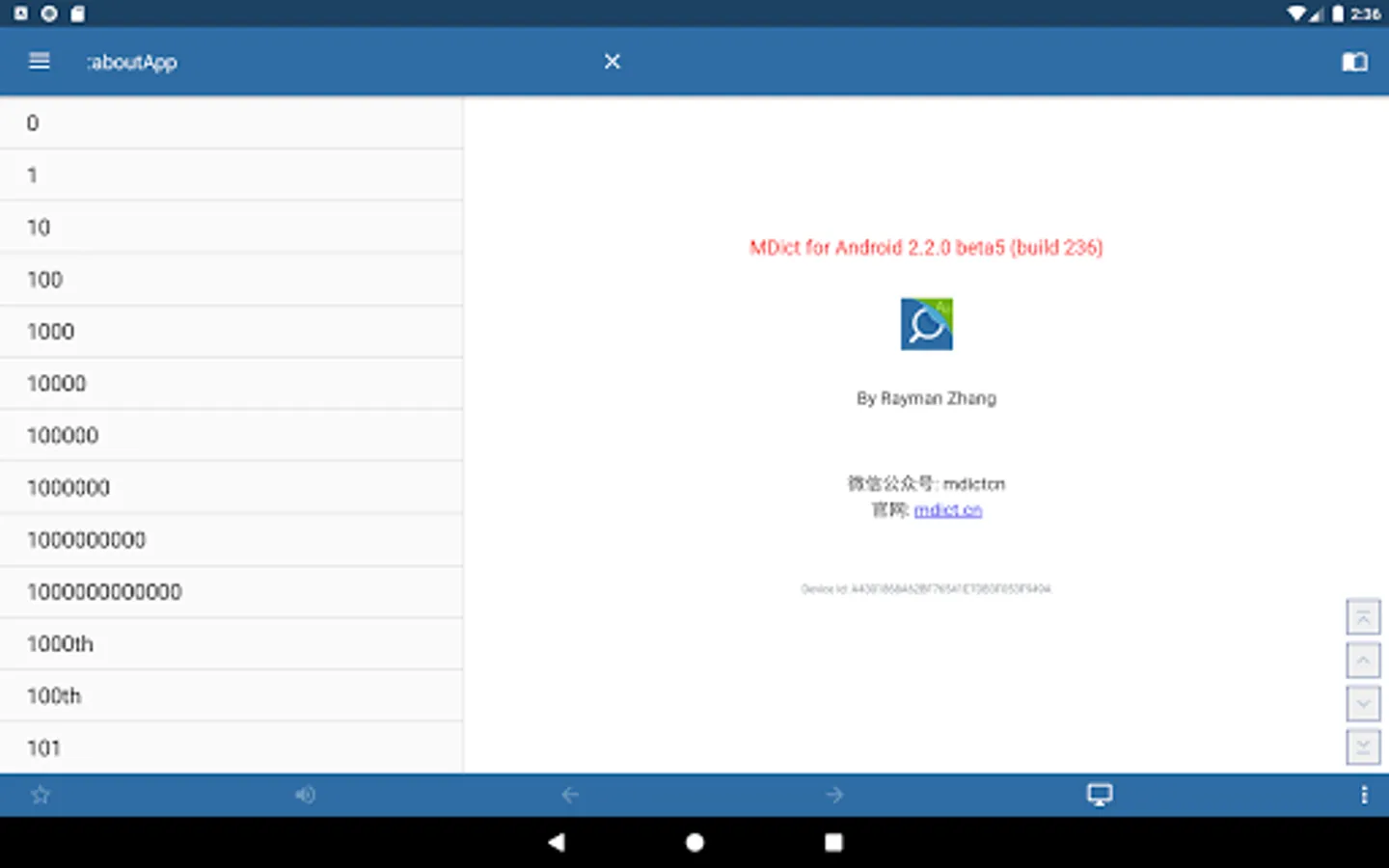This screenshot has width=1389, height=868.
Task: Open the entry '100th'
Action: 231,696
